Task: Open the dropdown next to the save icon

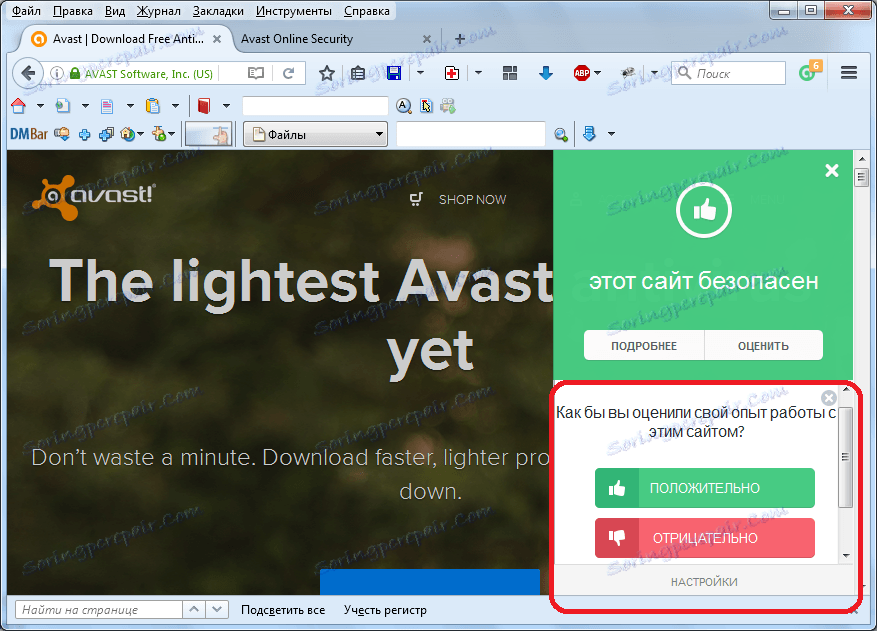Action: click(x=420, y=73)
